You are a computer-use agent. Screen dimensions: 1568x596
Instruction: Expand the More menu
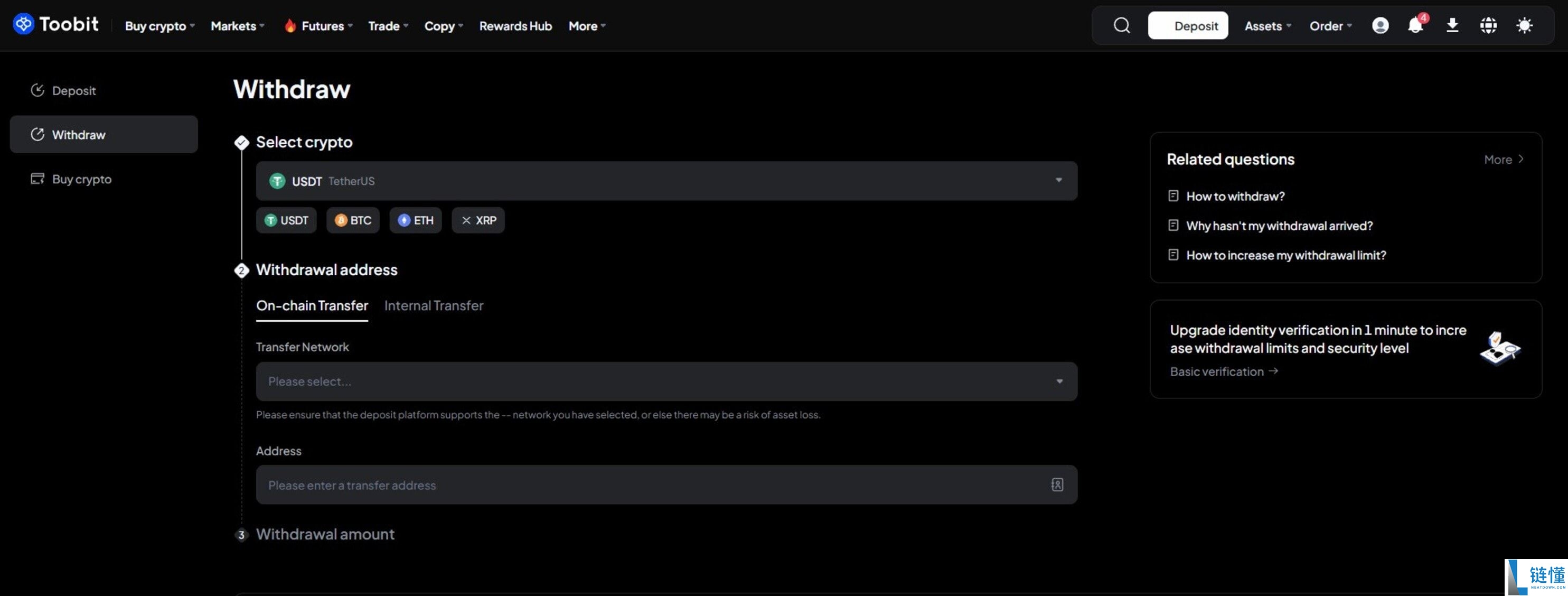pos(587,25)
